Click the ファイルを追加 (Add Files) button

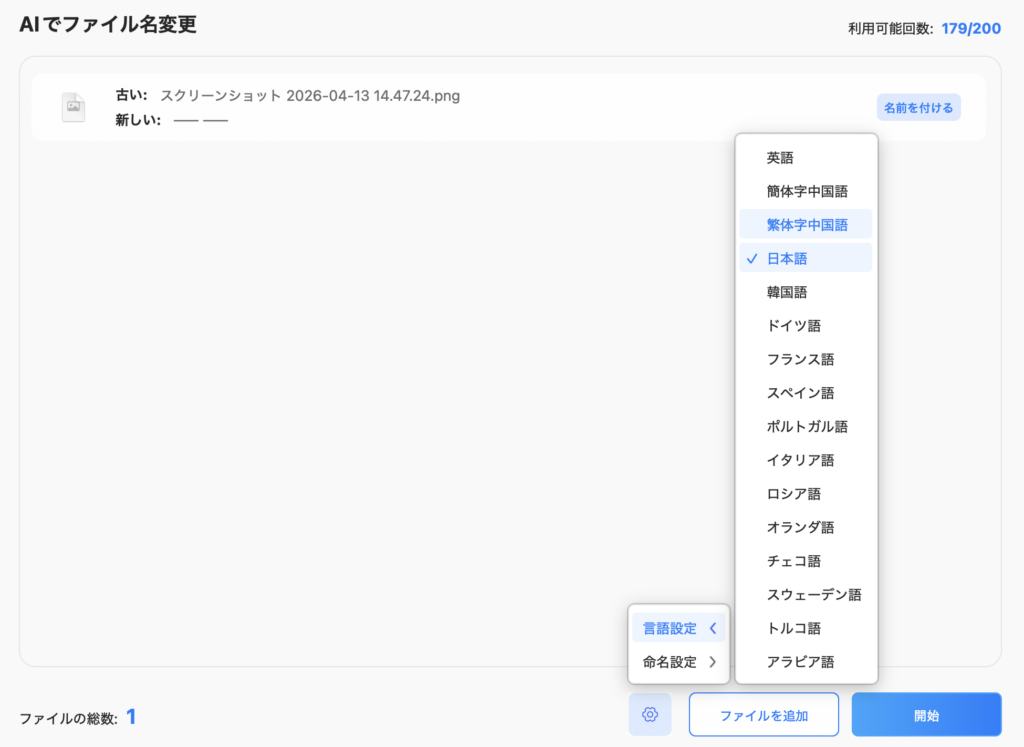pos(763,714)
